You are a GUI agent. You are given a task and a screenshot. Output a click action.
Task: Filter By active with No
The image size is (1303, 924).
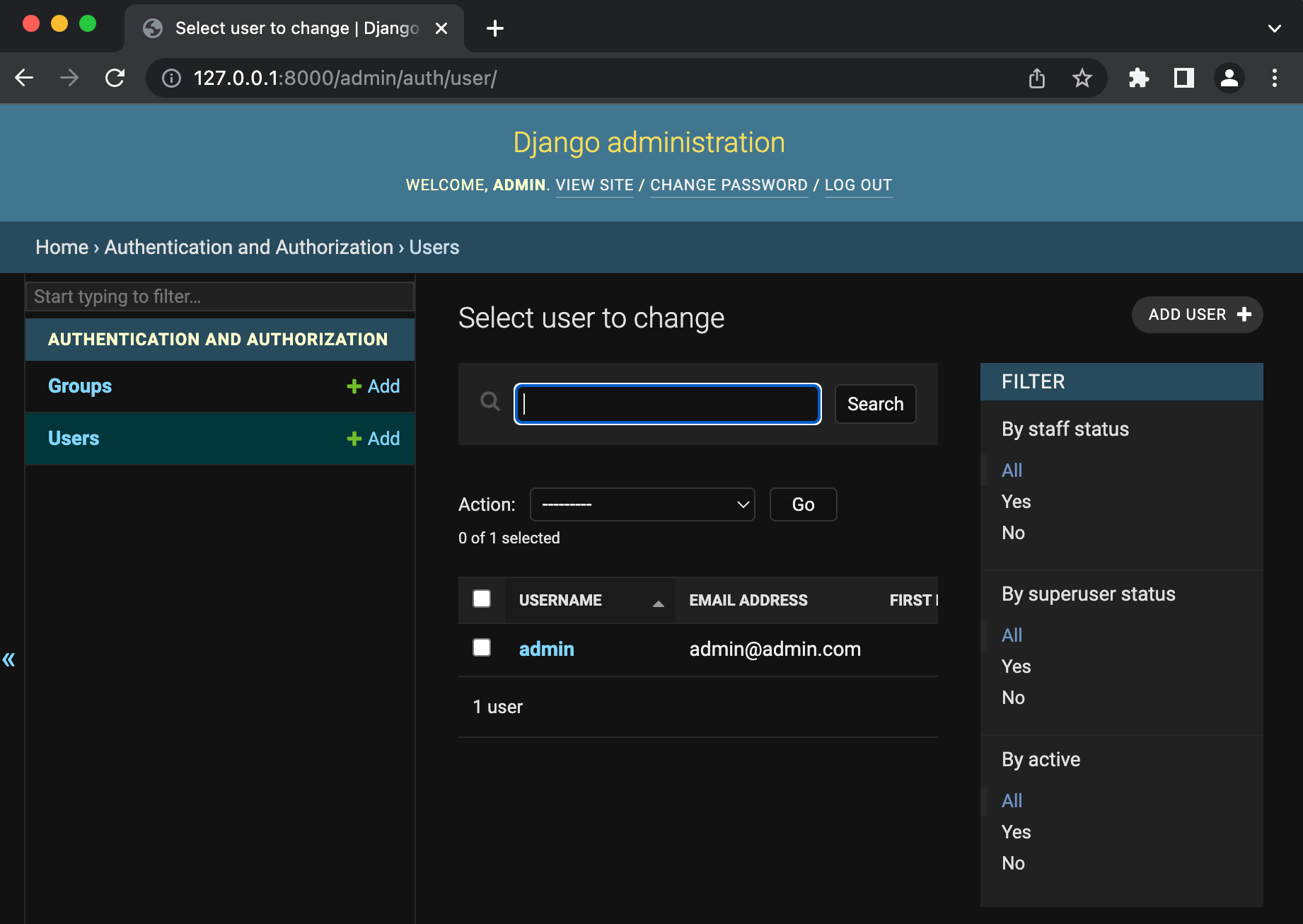(x=1013, y=863)
